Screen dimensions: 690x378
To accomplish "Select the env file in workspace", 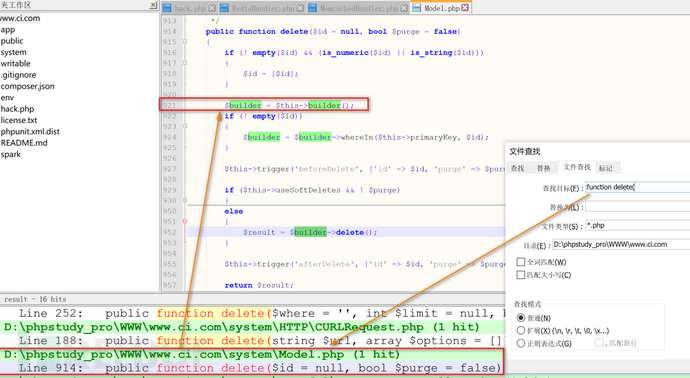I will (7, 98).
